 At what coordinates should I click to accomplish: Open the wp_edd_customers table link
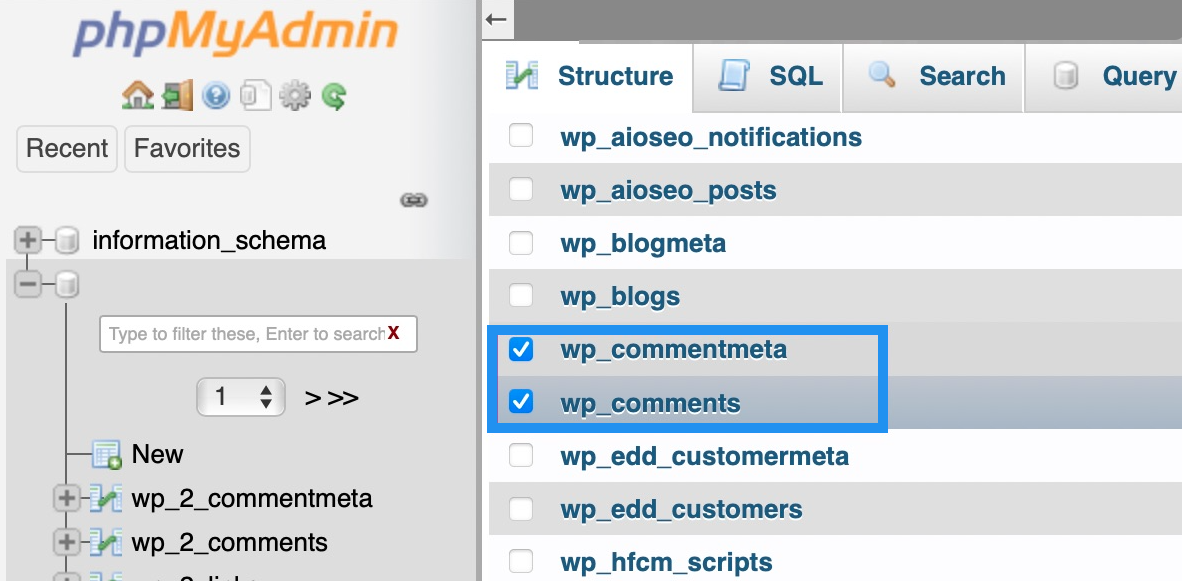click(x=681, y=509)
